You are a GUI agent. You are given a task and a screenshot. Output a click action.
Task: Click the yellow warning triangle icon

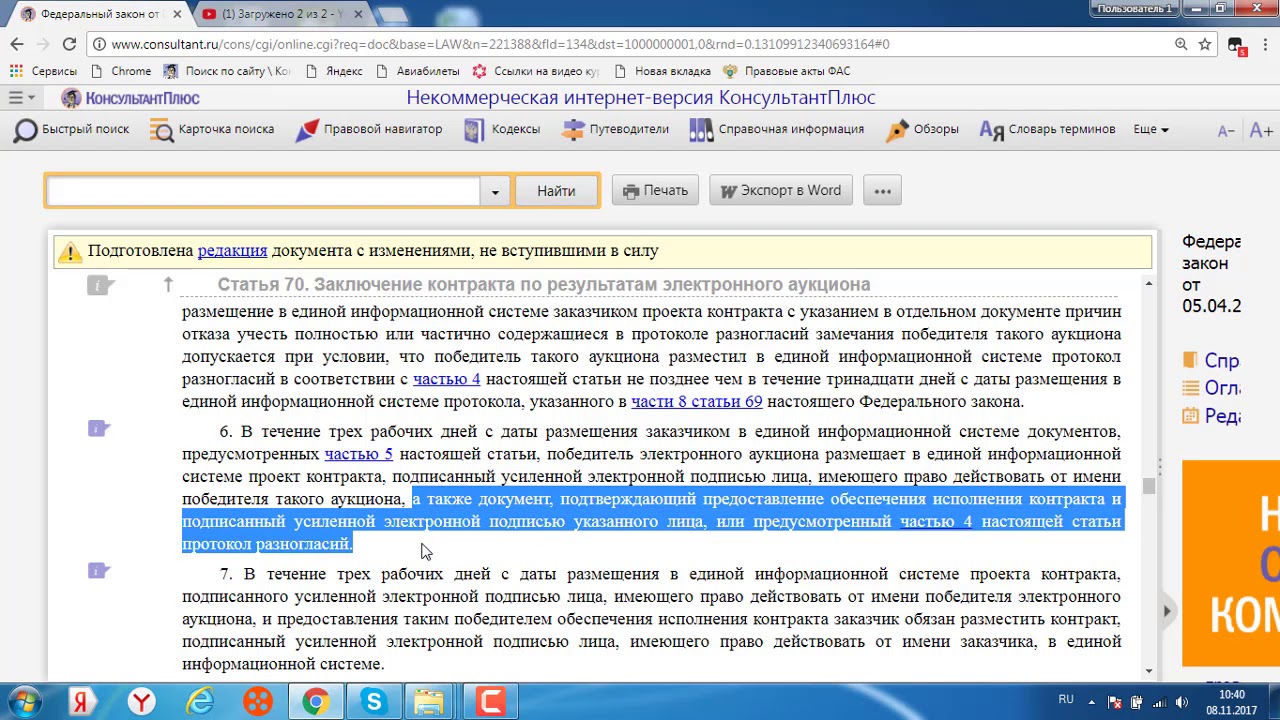tap(70, 252)
